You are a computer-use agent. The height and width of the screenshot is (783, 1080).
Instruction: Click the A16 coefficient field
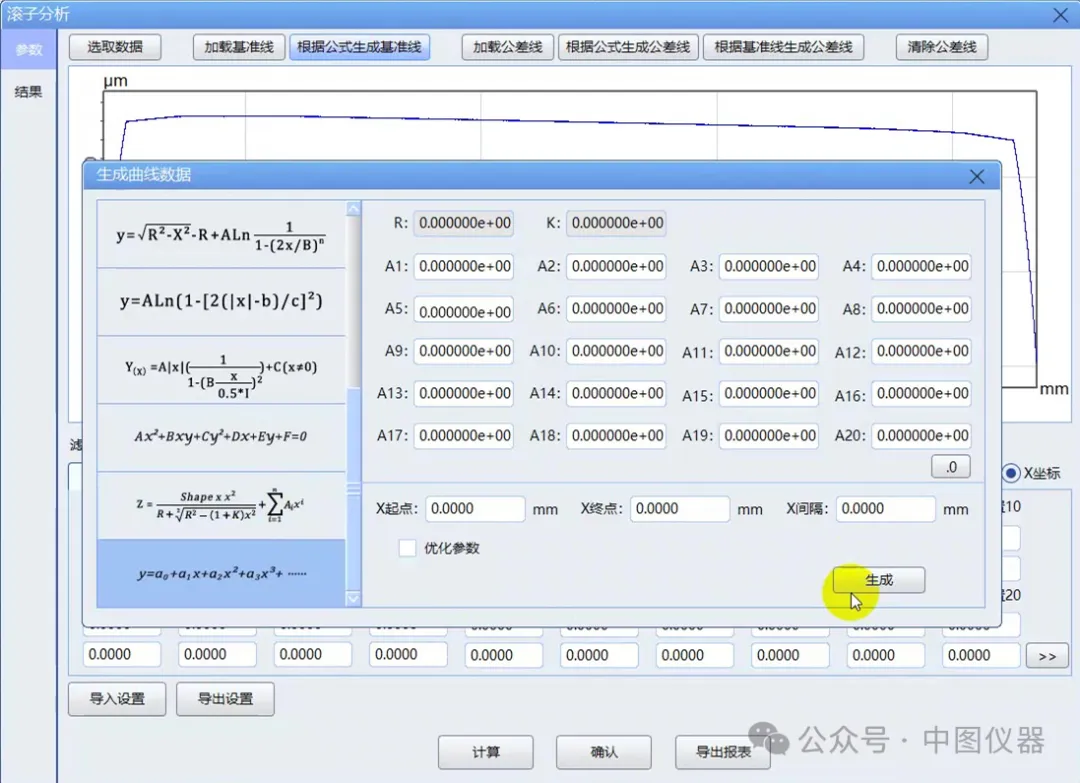(x=922, y=394)
